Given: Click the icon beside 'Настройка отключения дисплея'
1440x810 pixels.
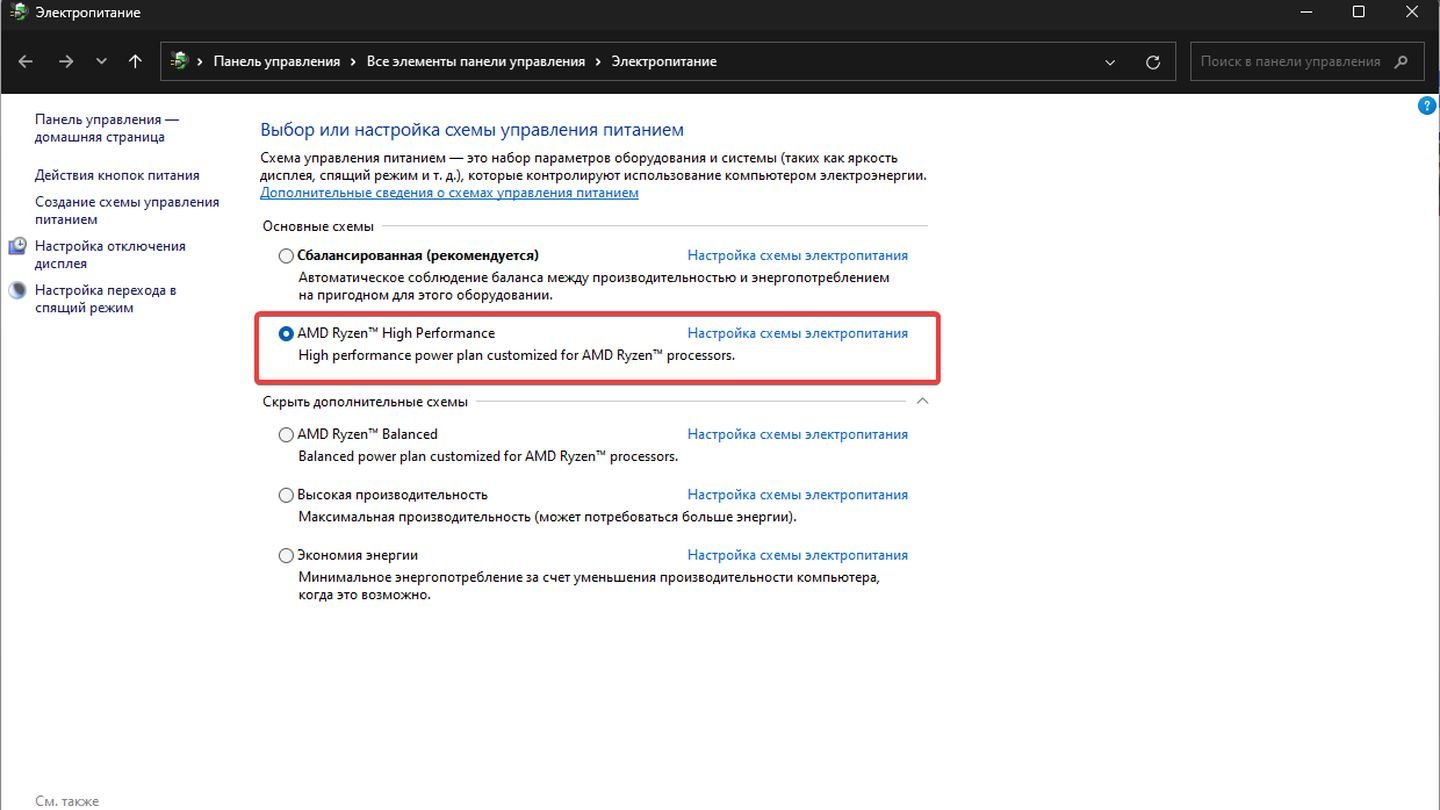Looking at the screenshot, I should (18, 246).
